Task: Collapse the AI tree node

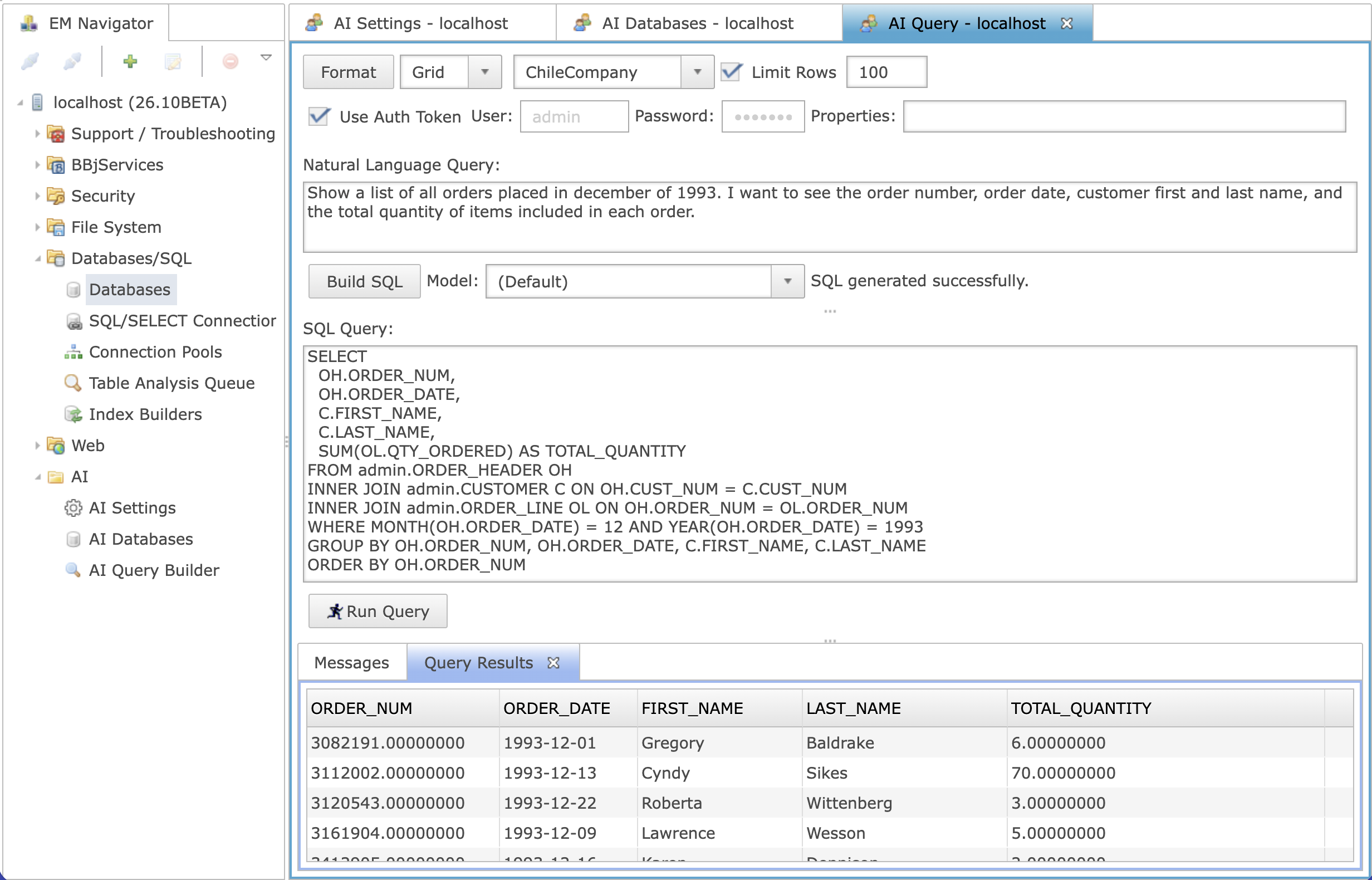Action: click(x=38, y=477)
